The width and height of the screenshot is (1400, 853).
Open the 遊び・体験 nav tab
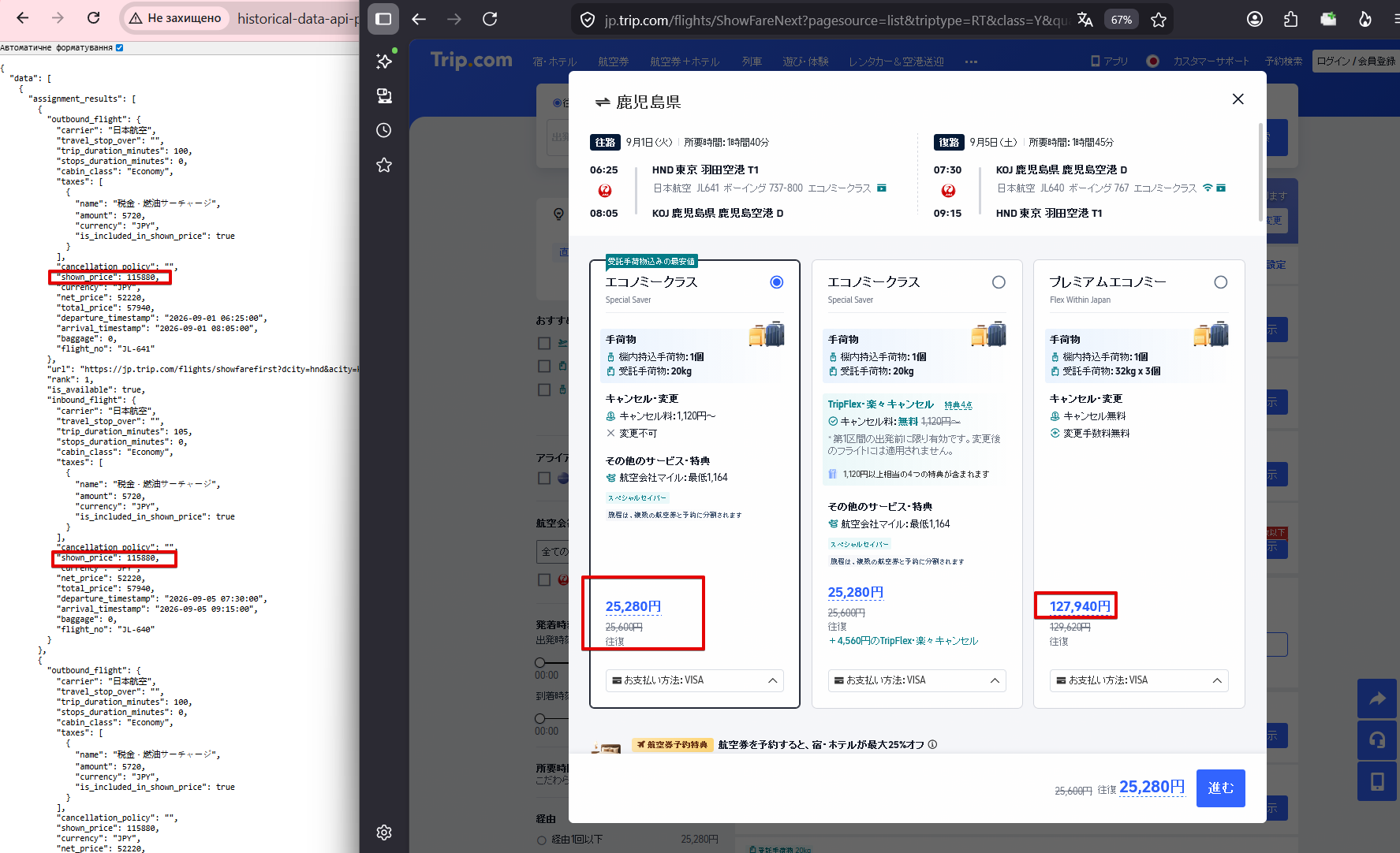(805, 61)
